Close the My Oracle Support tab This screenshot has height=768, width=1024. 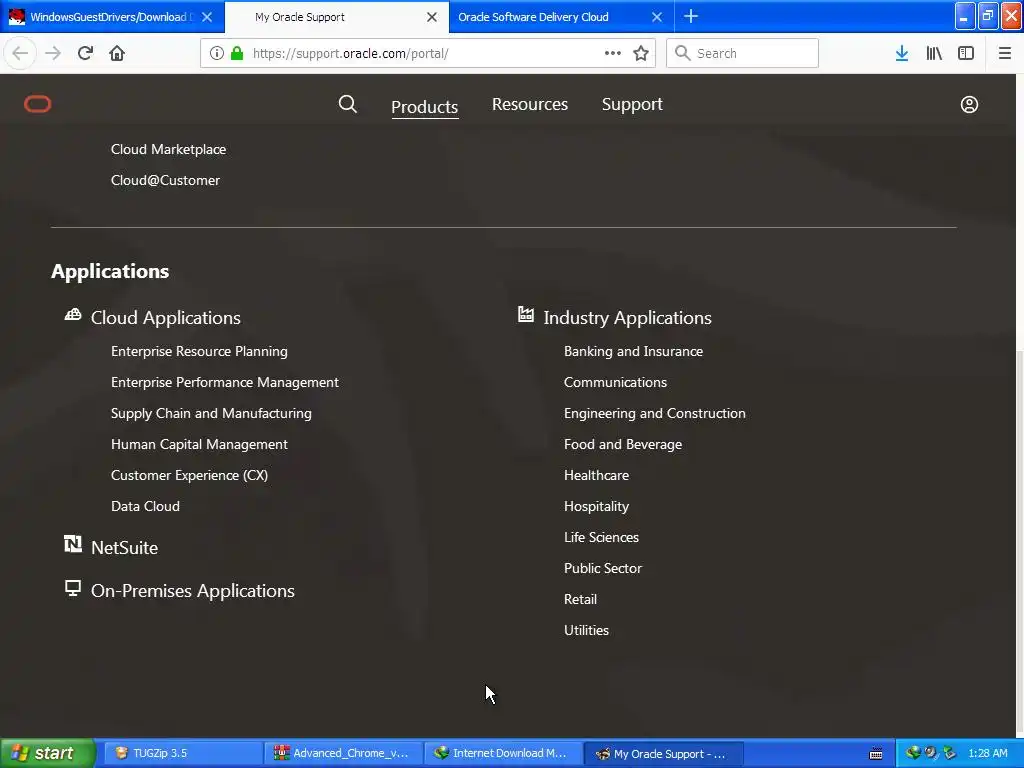click(432, 17)
